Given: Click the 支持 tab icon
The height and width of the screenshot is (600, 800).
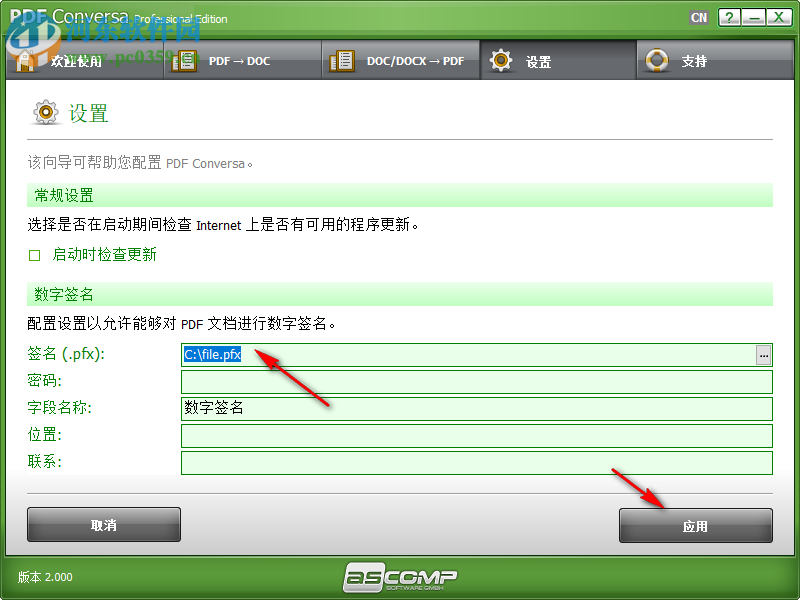Looking at the screenshot, I should 656,60.
